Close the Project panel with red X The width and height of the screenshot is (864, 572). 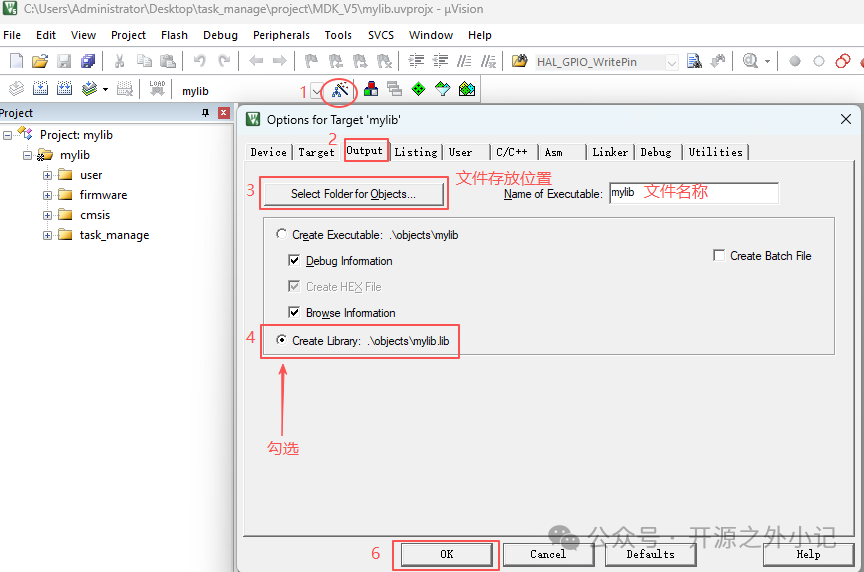pos(224,113)
